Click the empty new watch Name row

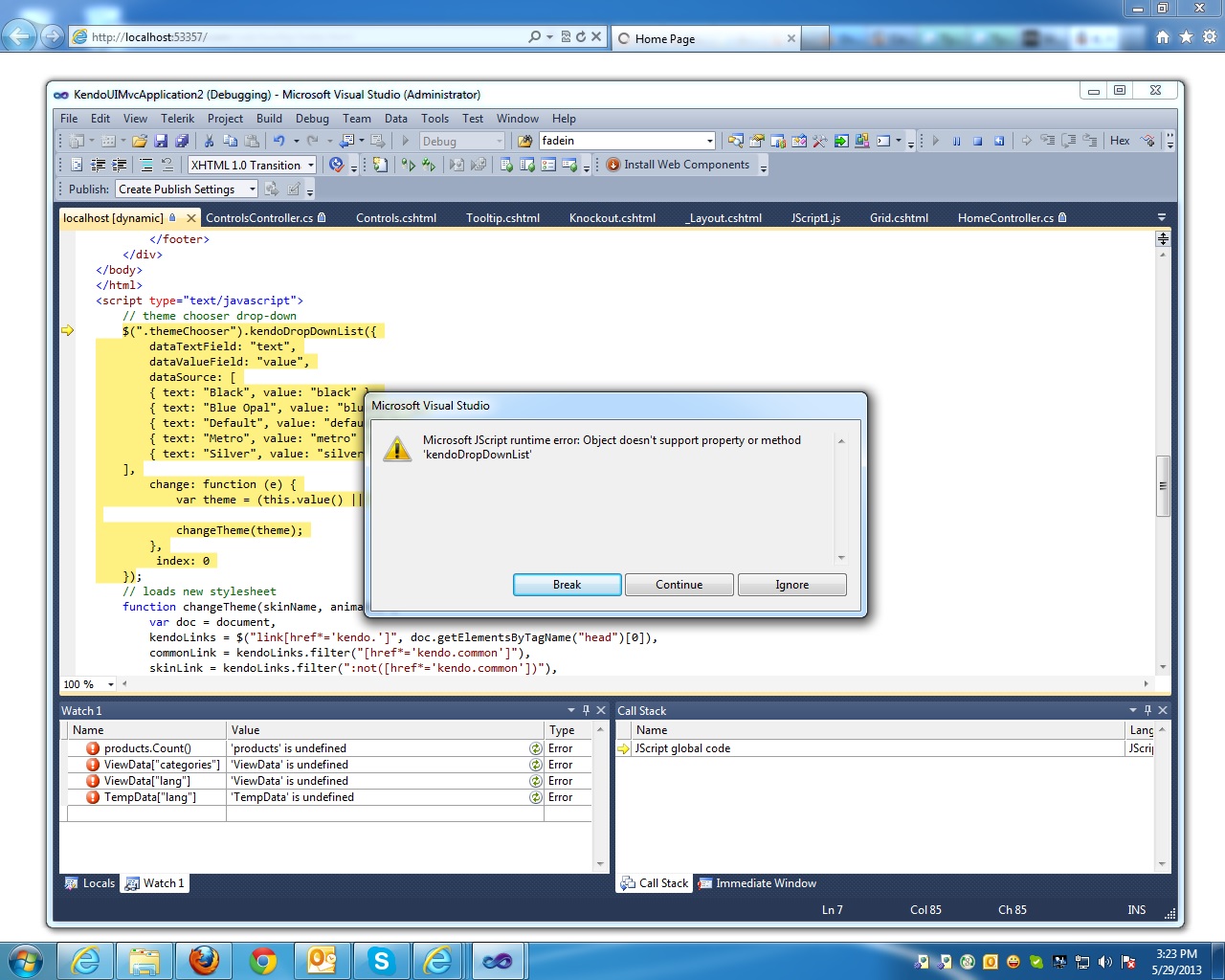point(147,813)
